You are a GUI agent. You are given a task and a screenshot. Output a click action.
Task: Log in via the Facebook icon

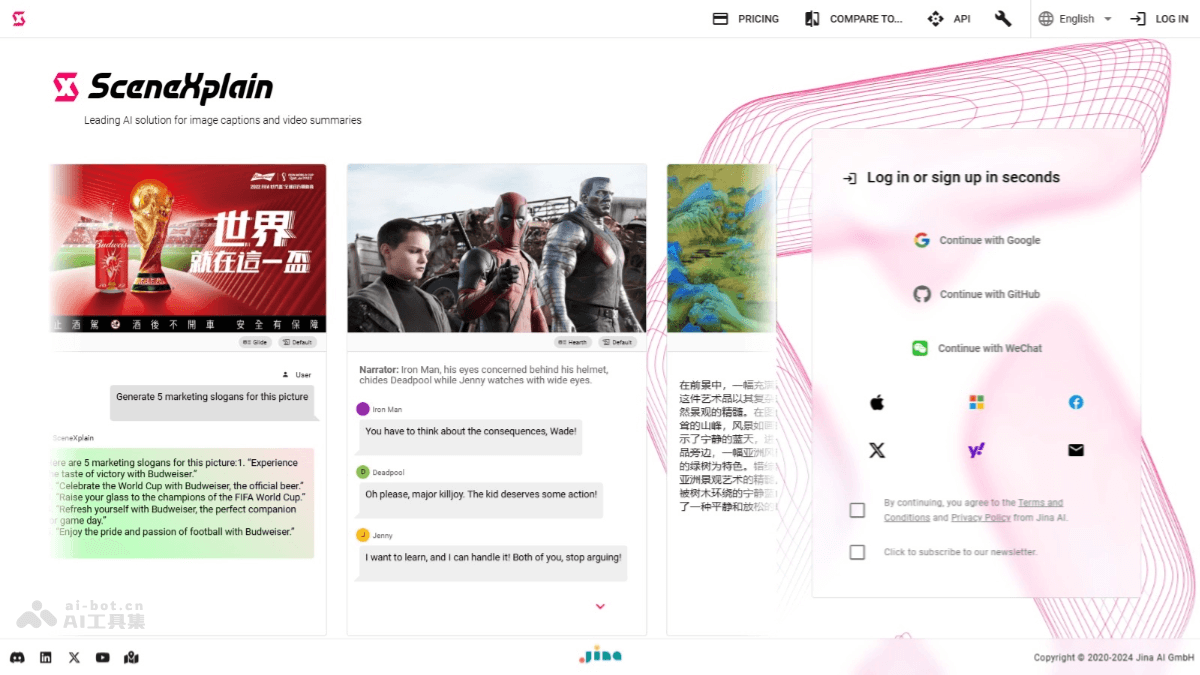point(1076,402)
